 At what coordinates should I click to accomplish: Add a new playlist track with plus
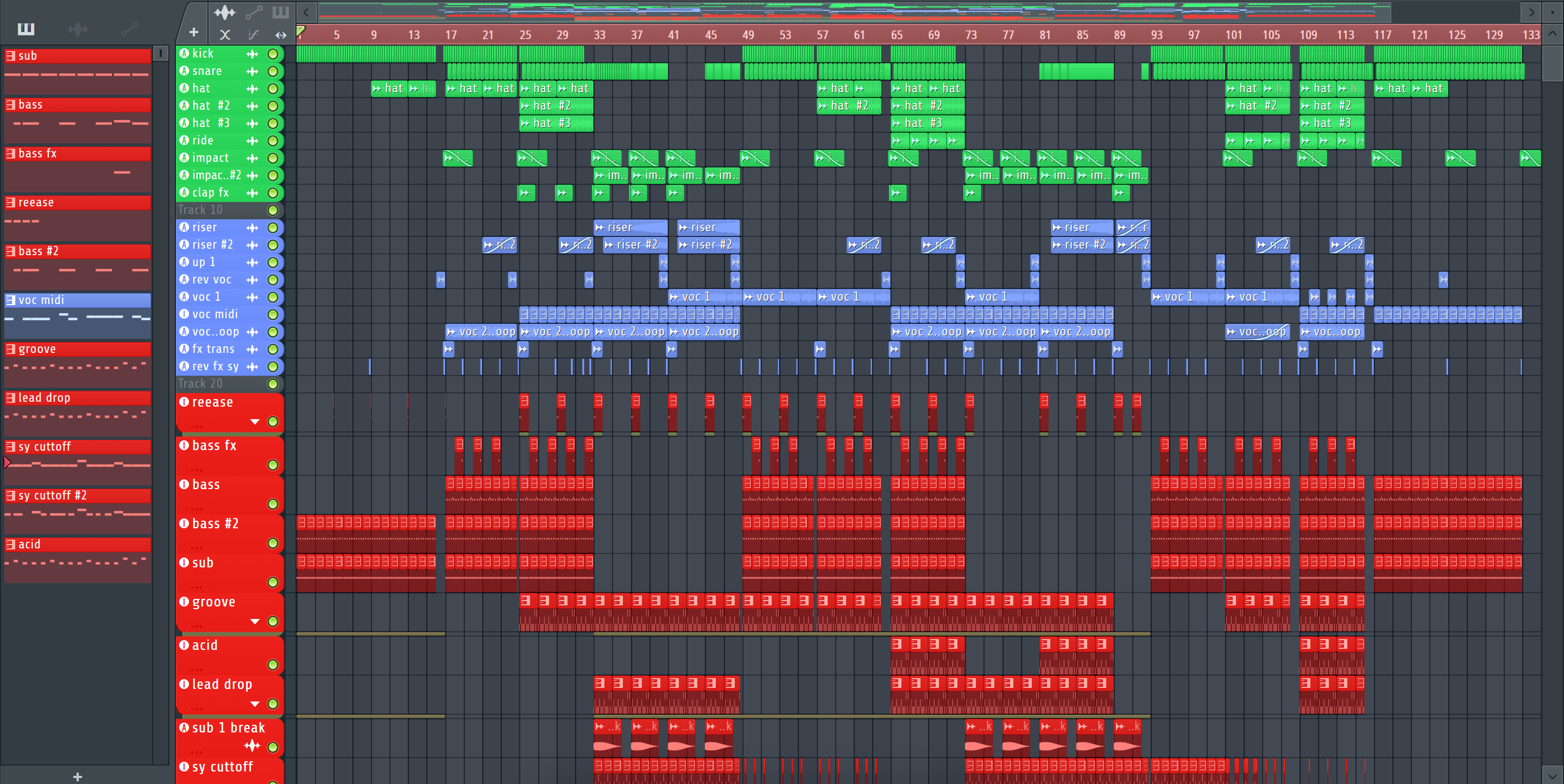[x=194, y=32]
